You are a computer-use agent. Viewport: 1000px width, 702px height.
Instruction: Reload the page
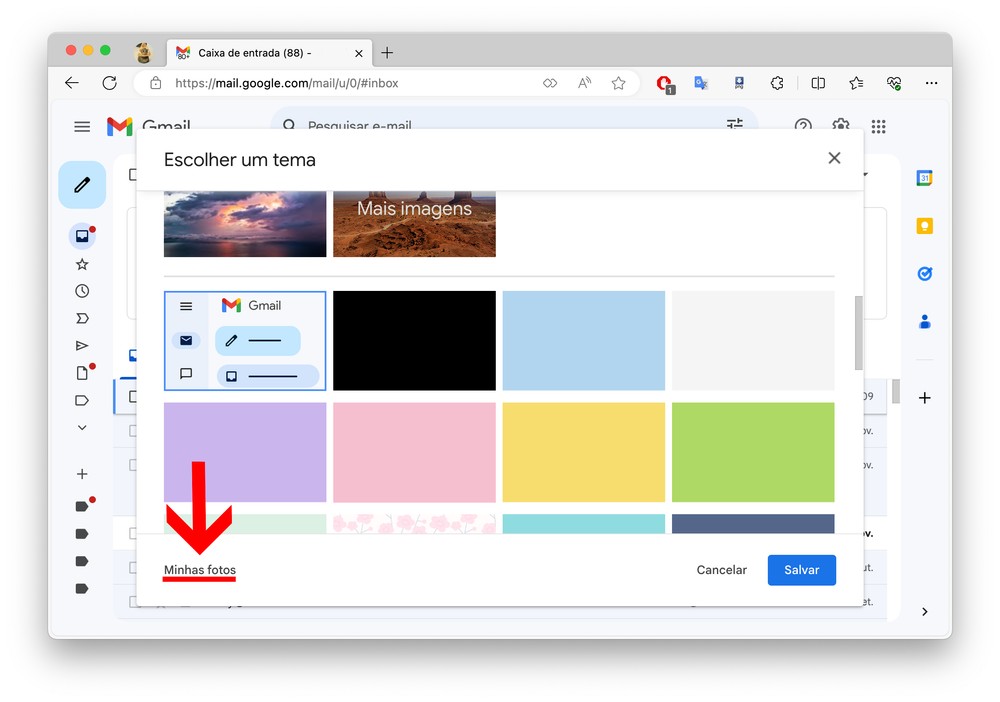[110, 83]
